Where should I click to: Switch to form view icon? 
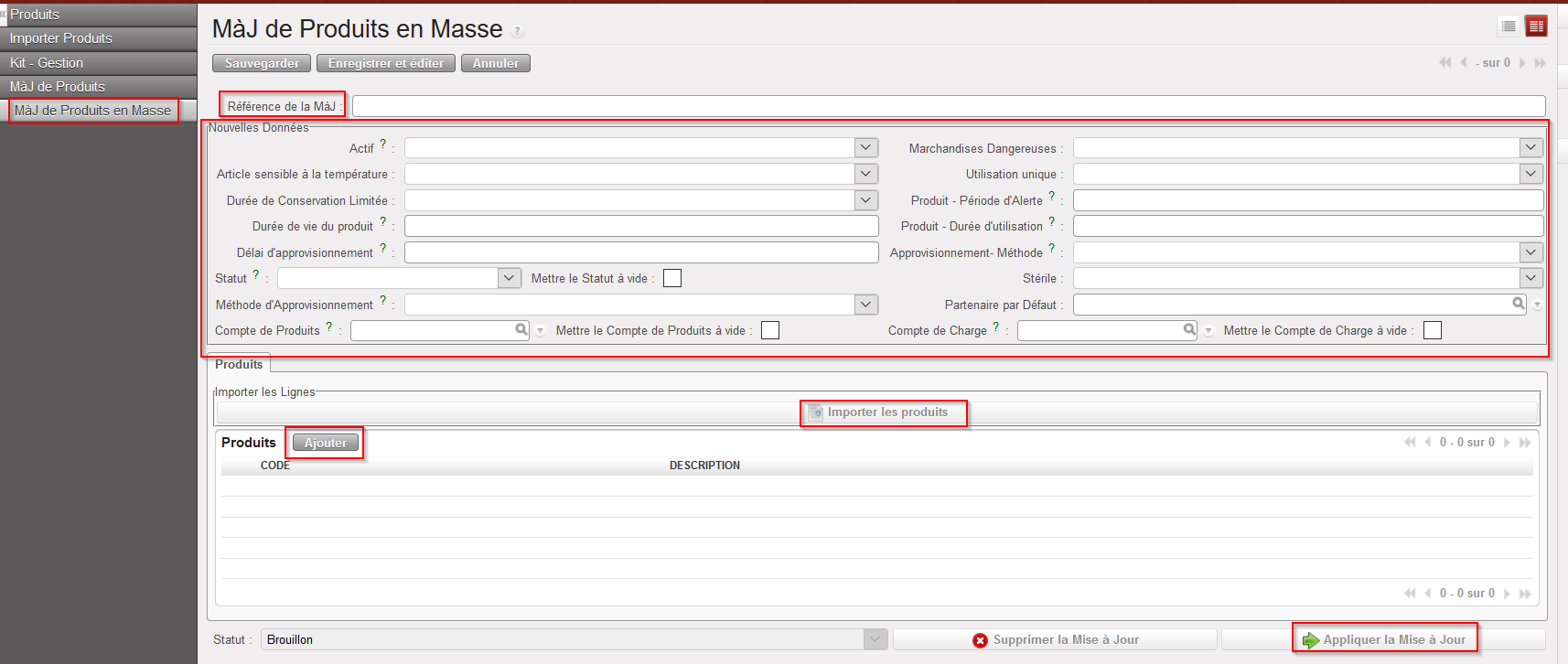pyautogui.click(x=1536, y=27)
